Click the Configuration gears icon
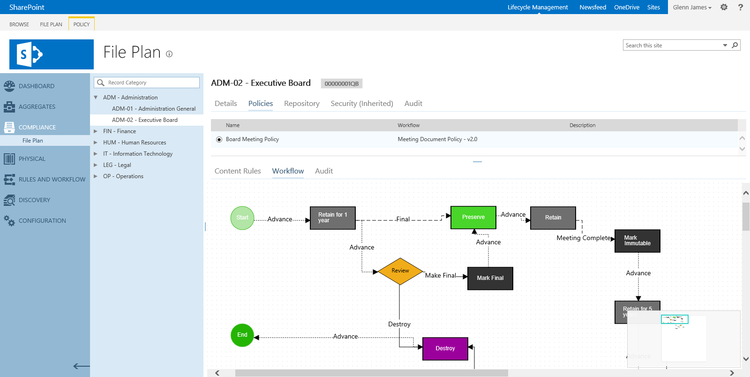 [10, 221]
